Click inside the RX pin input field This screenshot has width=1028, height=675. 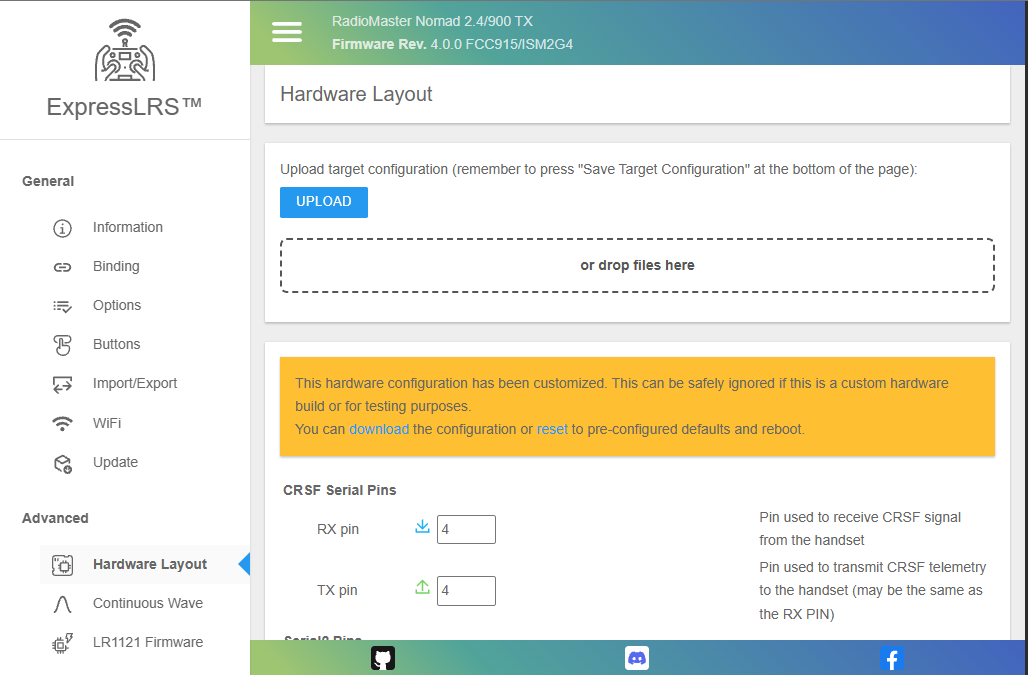coord(466,529)
